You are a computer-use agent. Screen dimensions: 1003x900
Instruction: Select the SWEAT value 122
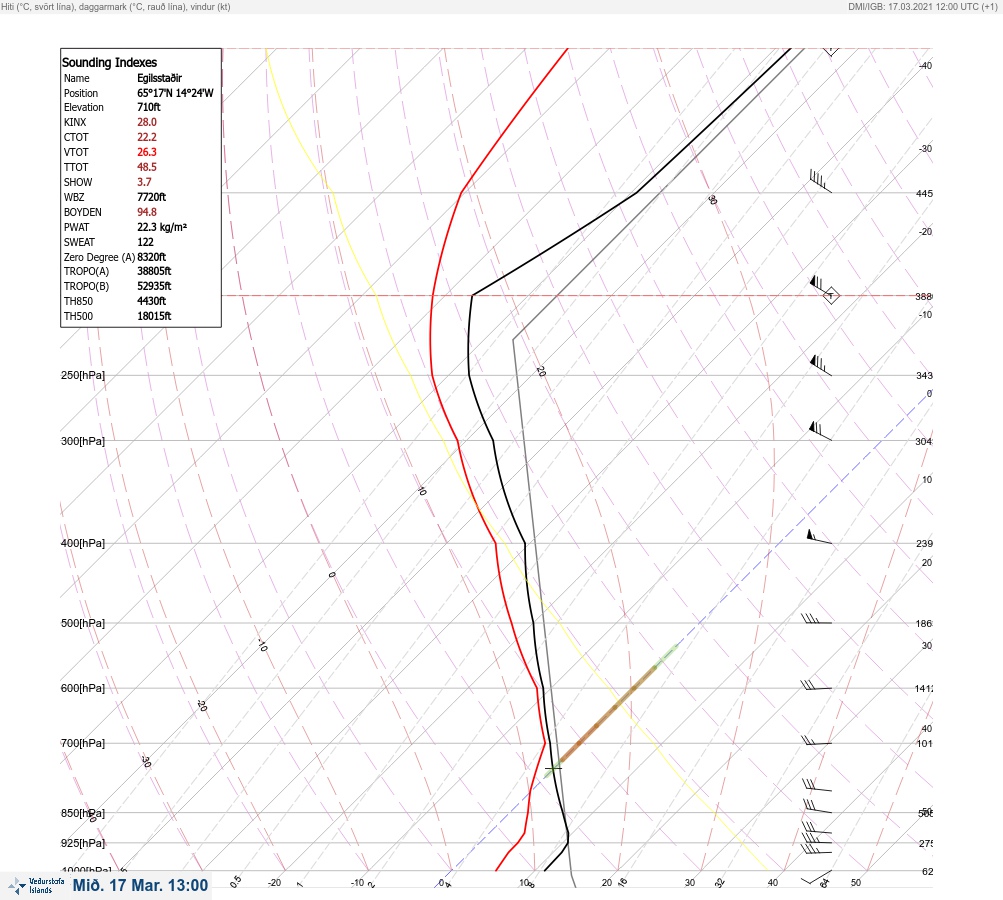click(x=145, y=242)
